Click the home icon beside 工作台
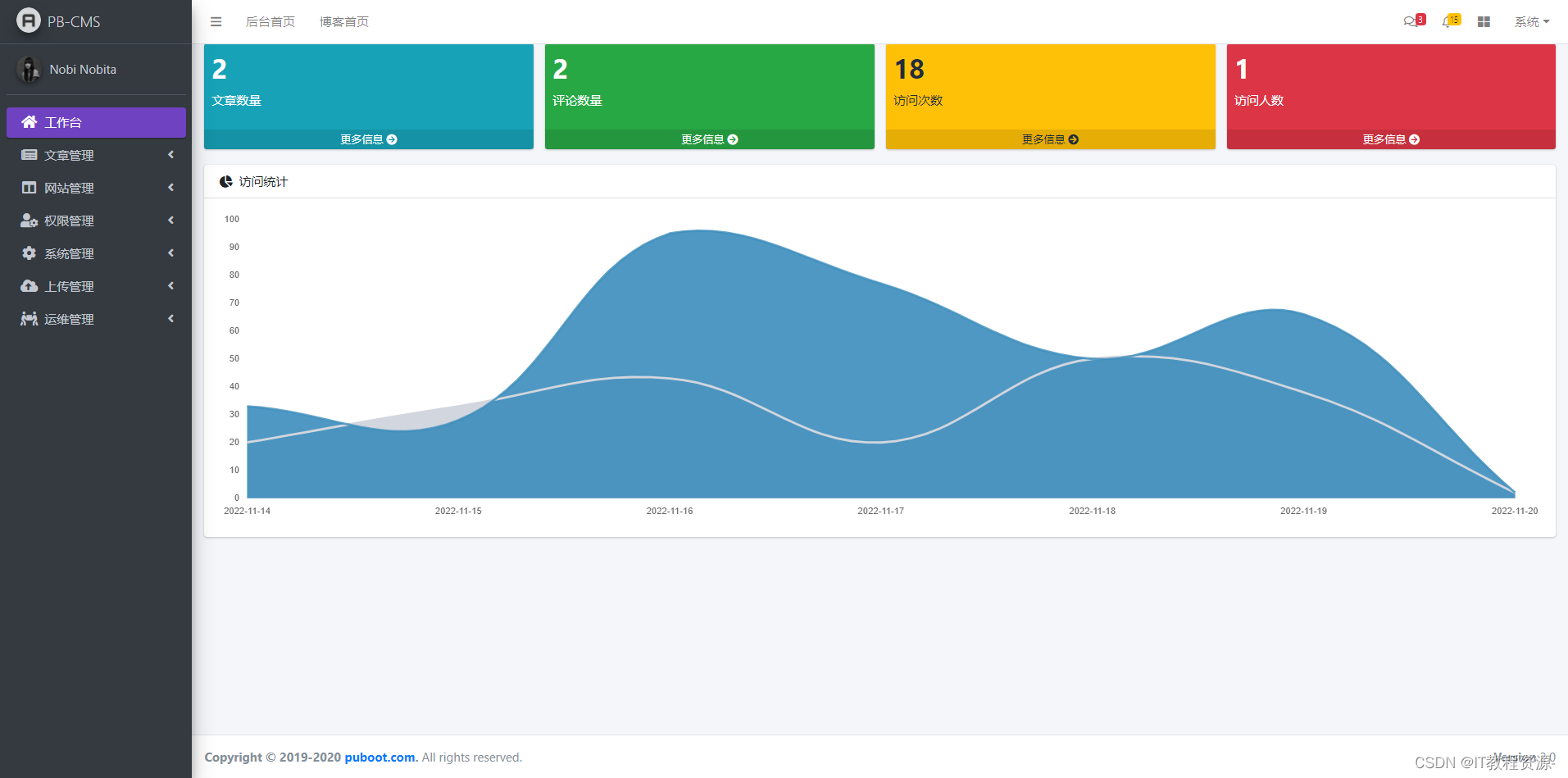1568x778 pixels. [x=30, y=122]
